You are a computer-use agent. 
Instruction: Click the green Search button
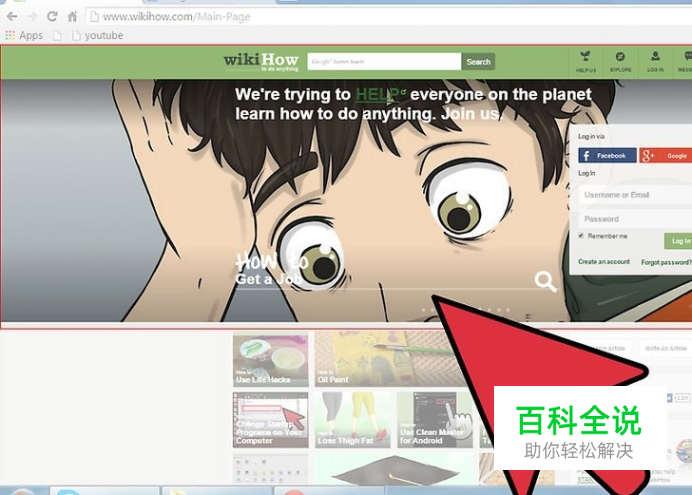coord(478,61)
